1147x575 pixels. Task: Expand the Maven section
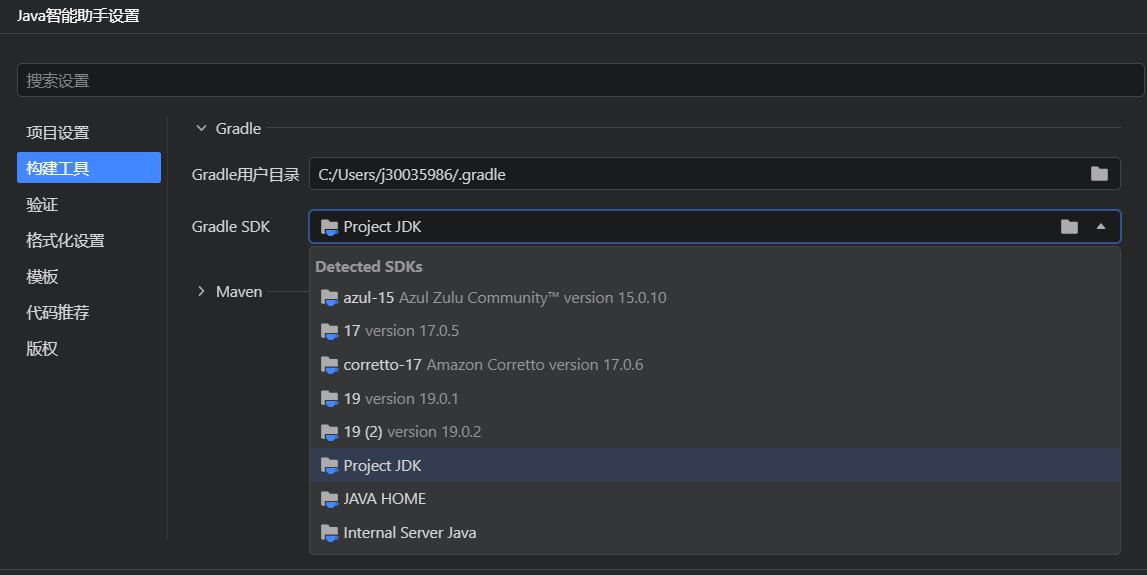(201, 291)
